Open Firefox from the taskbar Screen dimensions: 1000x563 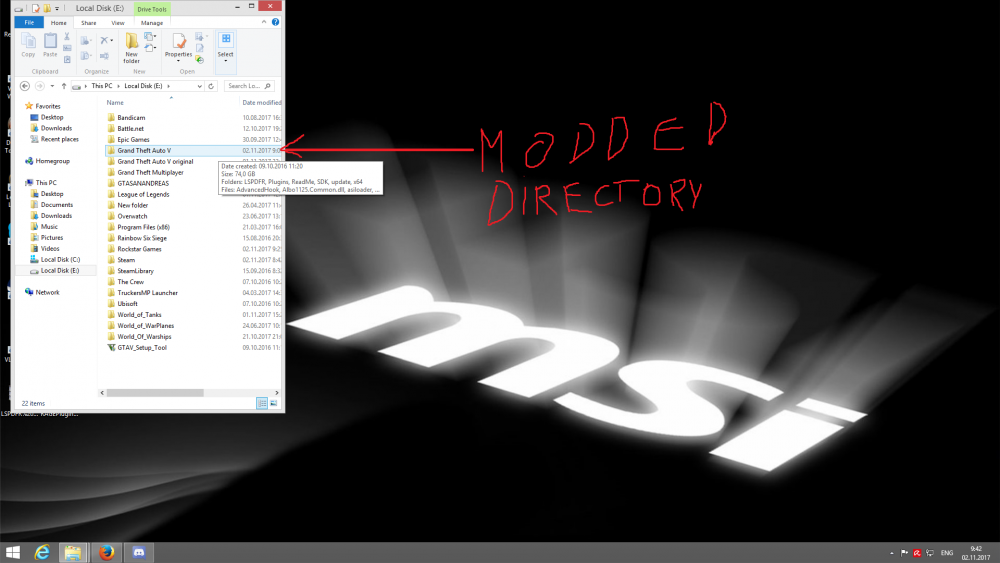pos(107,552)
